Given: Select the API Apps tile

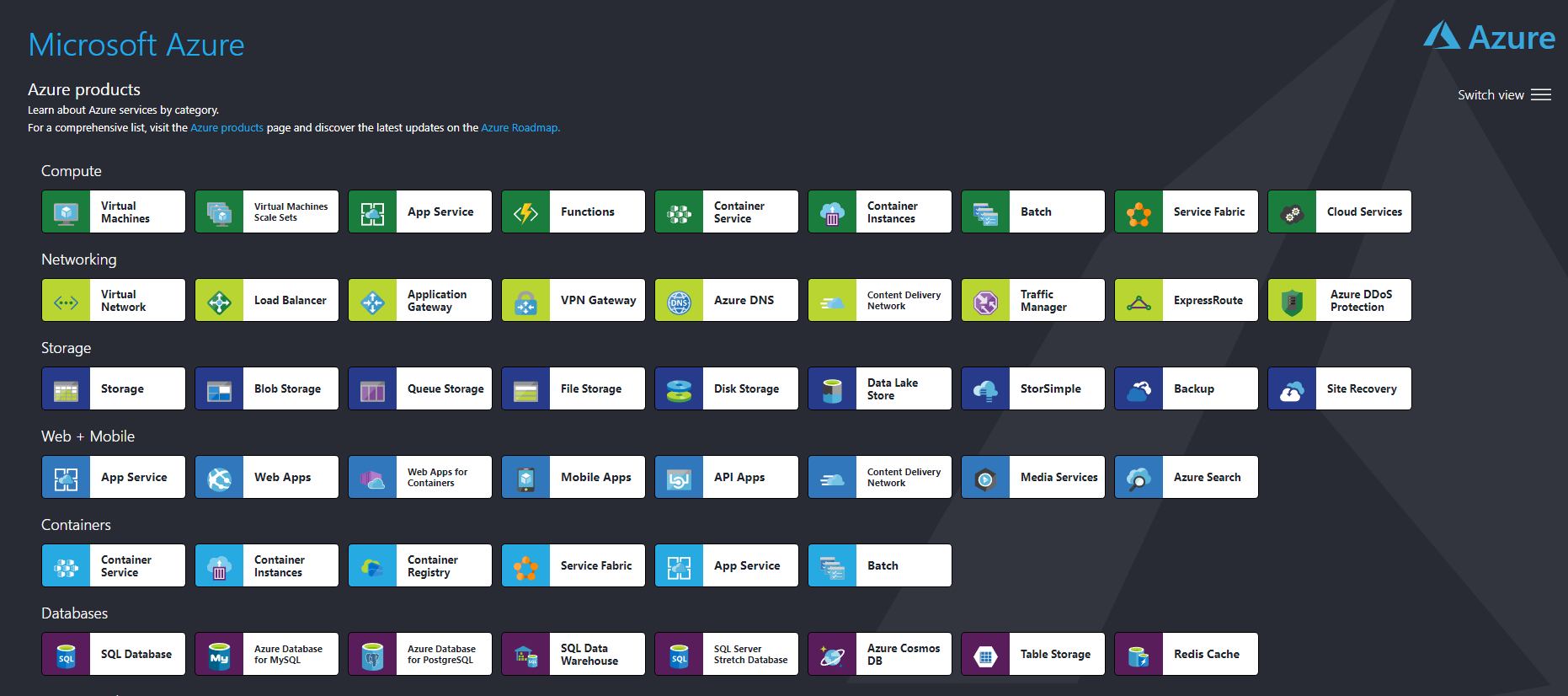Looking at the screenshot, I should pyautogui.click(x=727, y=477).
